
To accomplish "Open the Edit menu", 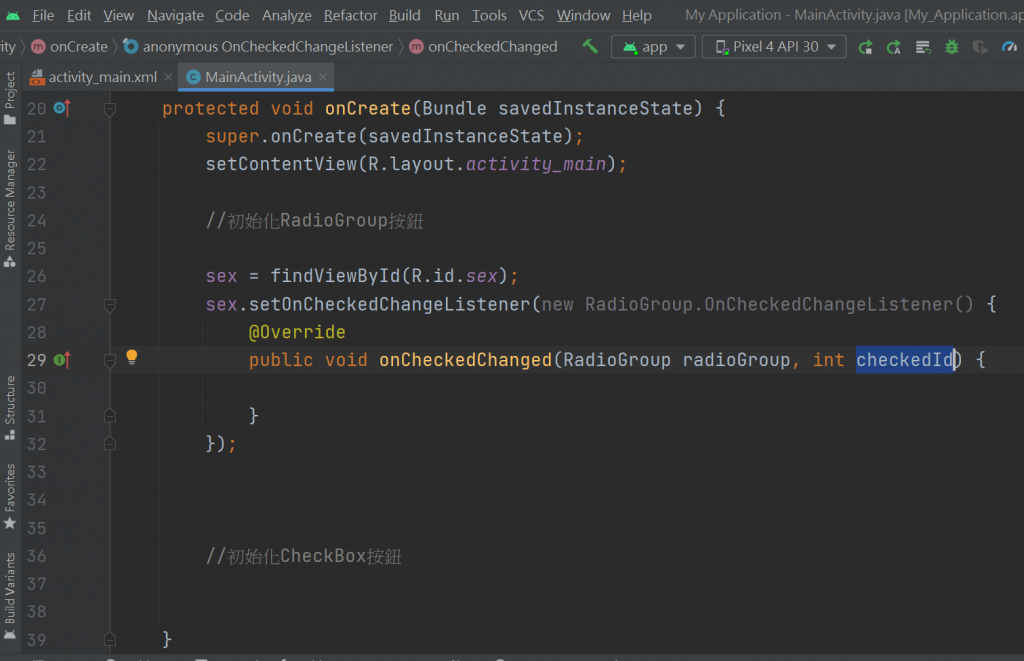I will (79, 15).
